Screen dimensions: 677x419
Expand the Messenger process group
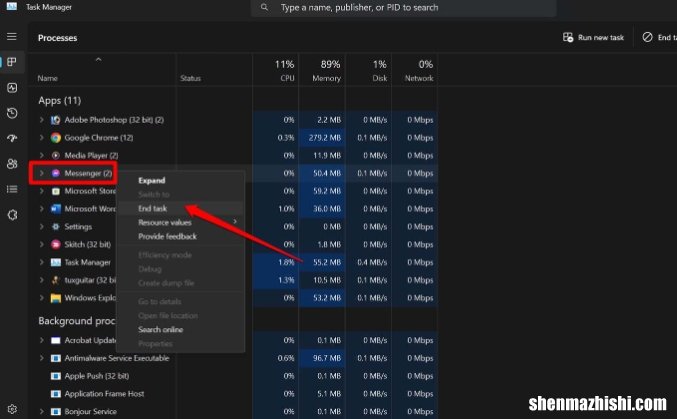[x=41, y=173]
